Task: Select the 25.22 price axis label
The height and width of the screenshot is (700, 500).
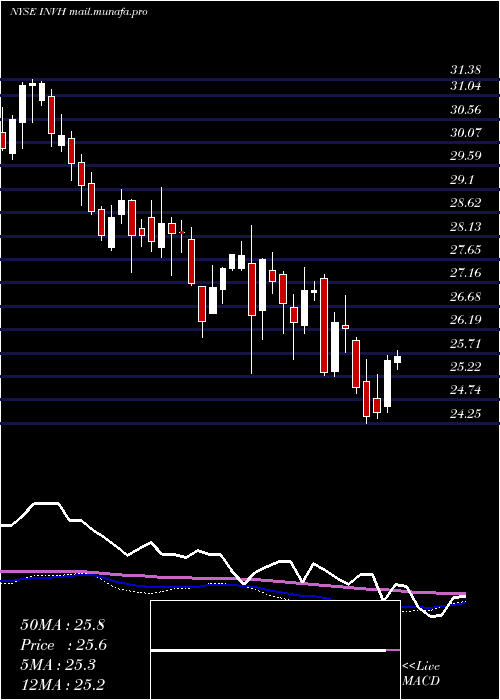Action: (x=465, y=367)
